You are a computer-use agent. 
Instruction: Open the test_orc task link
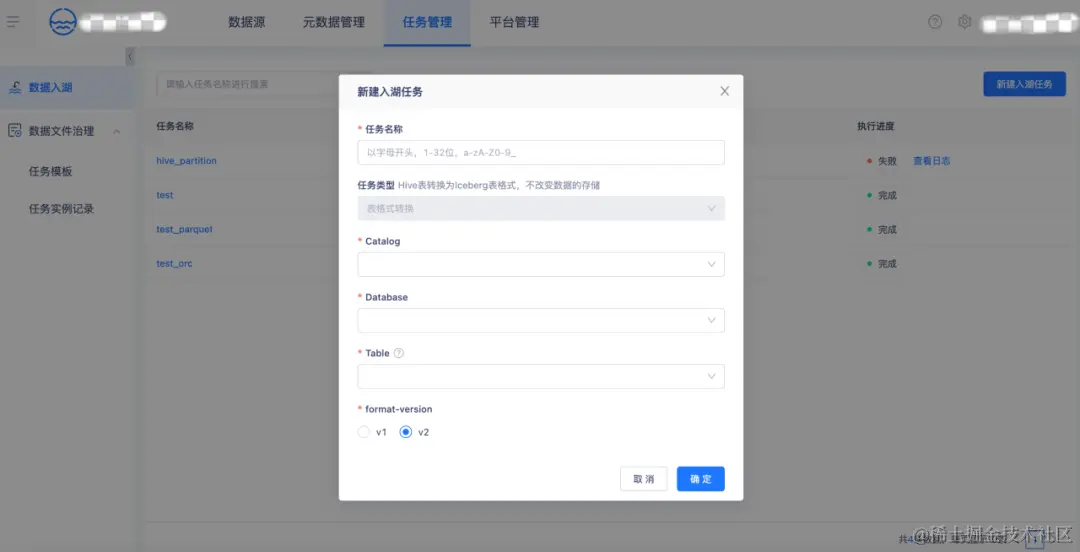pyautogui.click(x=174, y=263)
